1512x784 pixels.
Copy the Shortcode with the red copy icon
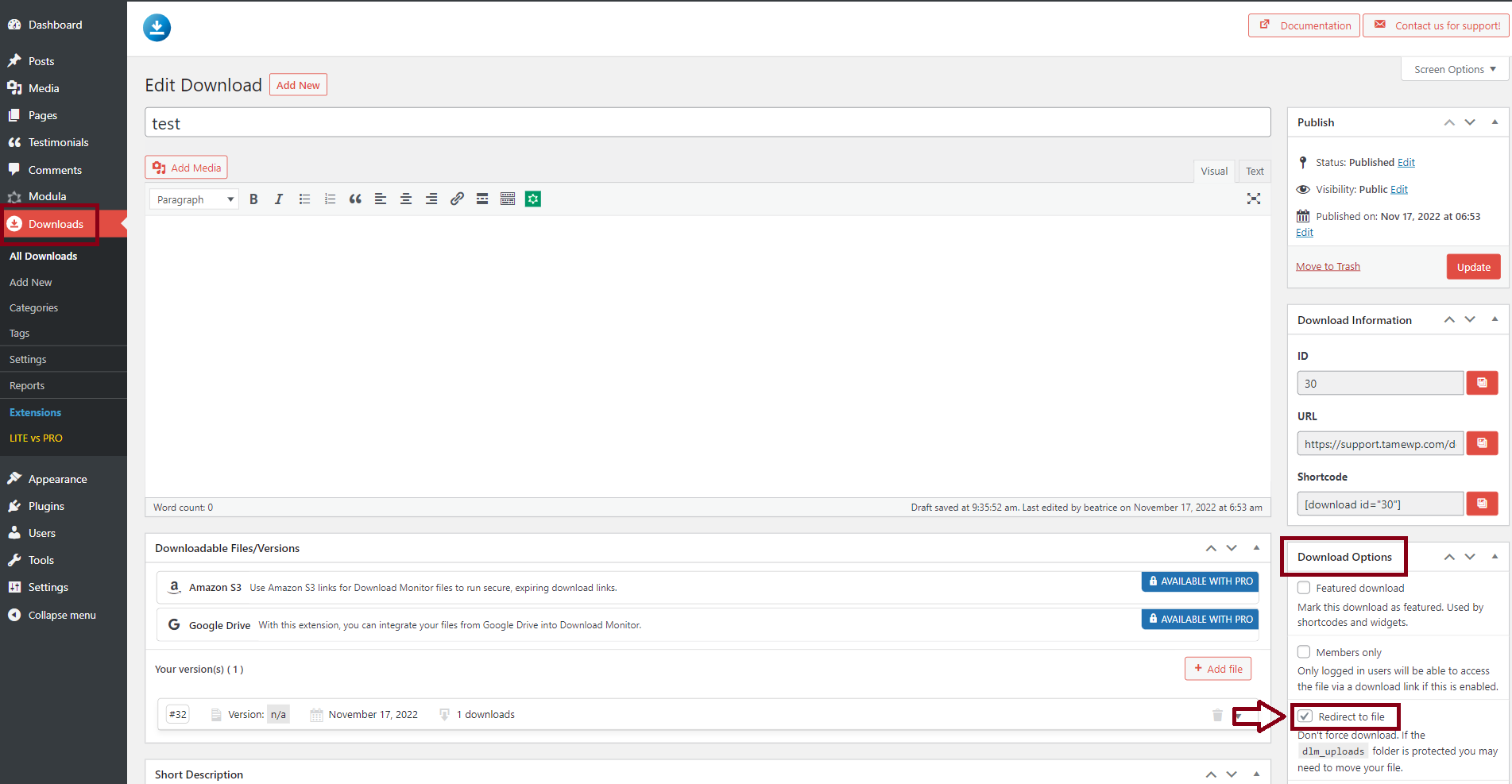click(1482, 504)
